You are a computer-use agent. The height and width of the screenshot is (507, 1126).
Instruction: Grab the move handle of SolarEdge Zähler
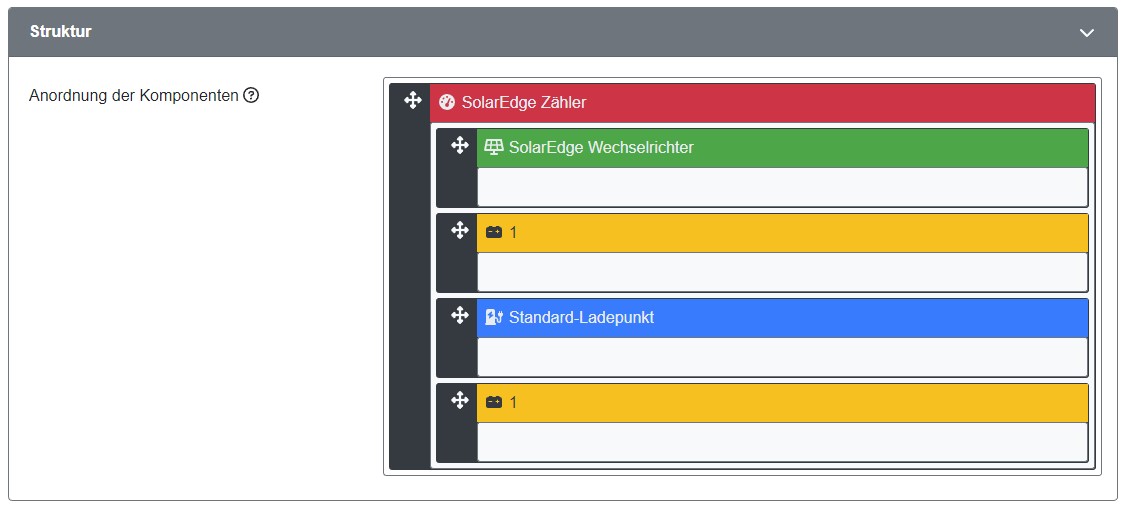[412, 100]
